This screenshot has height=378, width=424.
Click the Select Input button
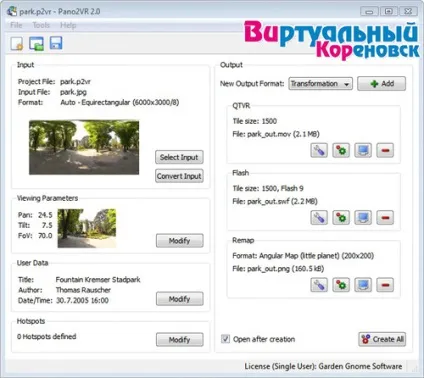[x=179, y=157]
